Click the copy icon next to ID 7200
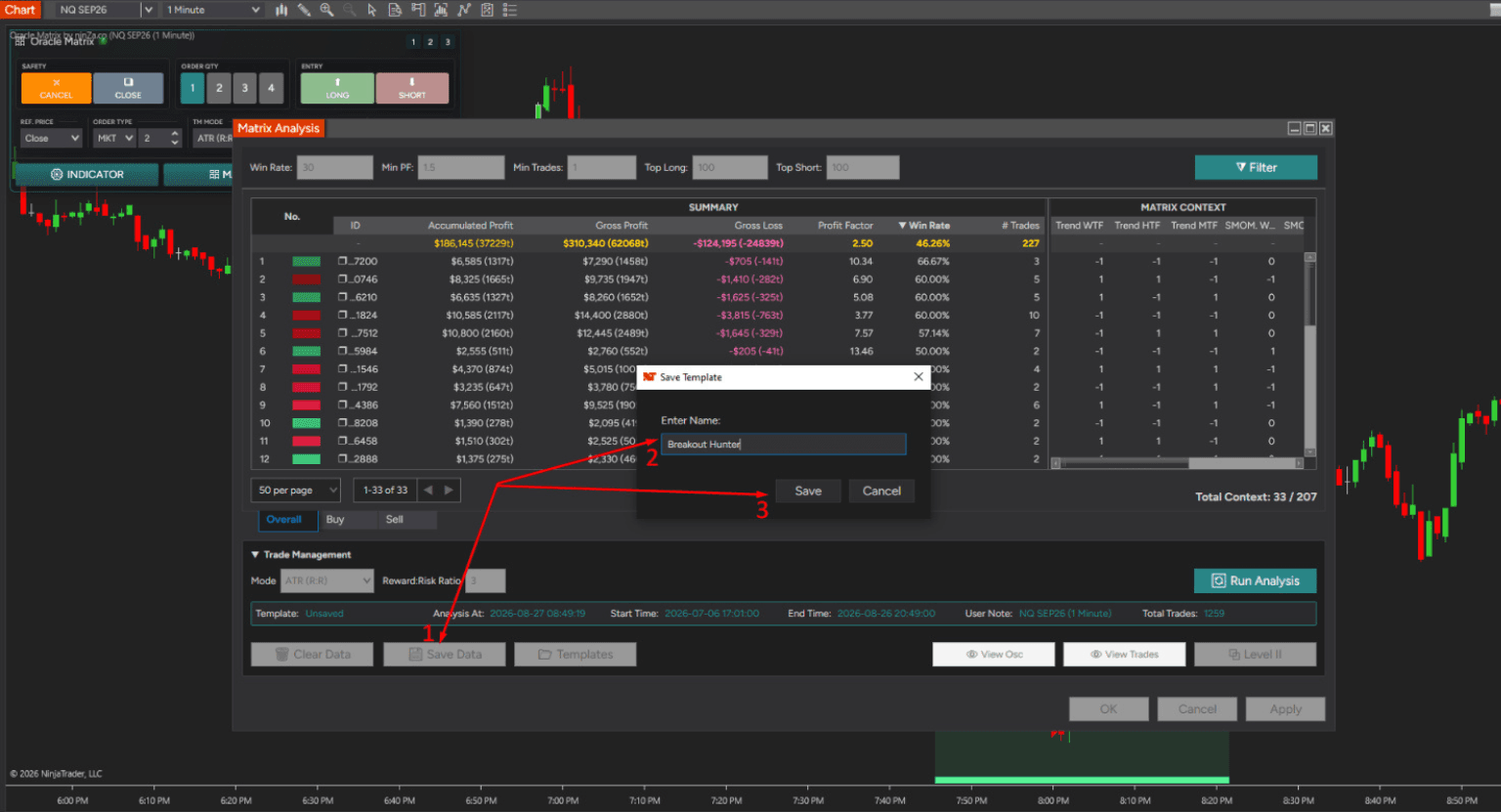This screenshot has width=1501, height=812. click(343, 262)
